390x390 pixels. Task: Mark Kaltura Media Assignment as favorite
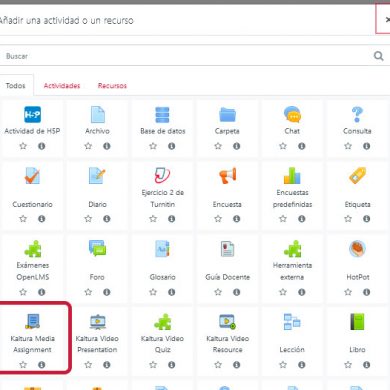(23, 365)
